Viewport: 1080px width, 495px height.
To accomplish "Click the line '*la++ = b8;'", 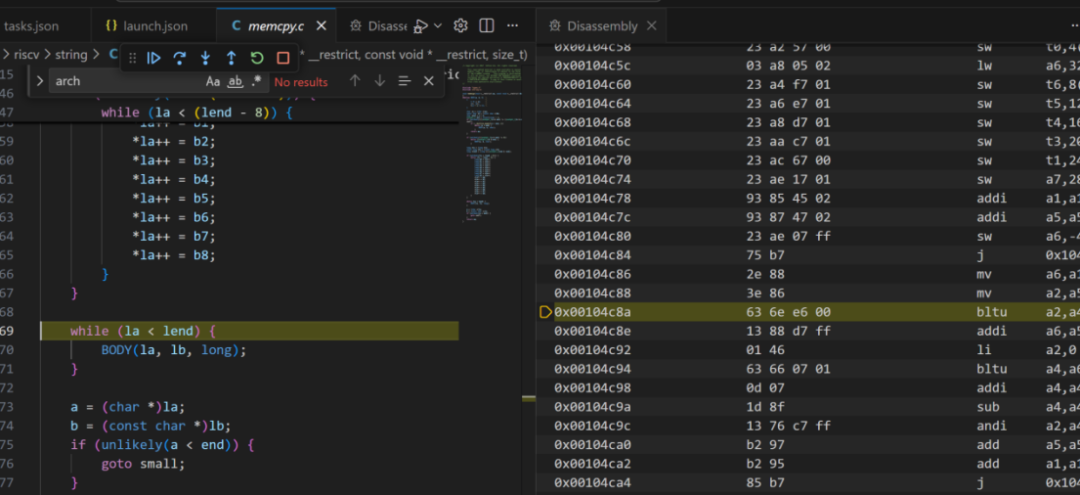I will point(174,255).
